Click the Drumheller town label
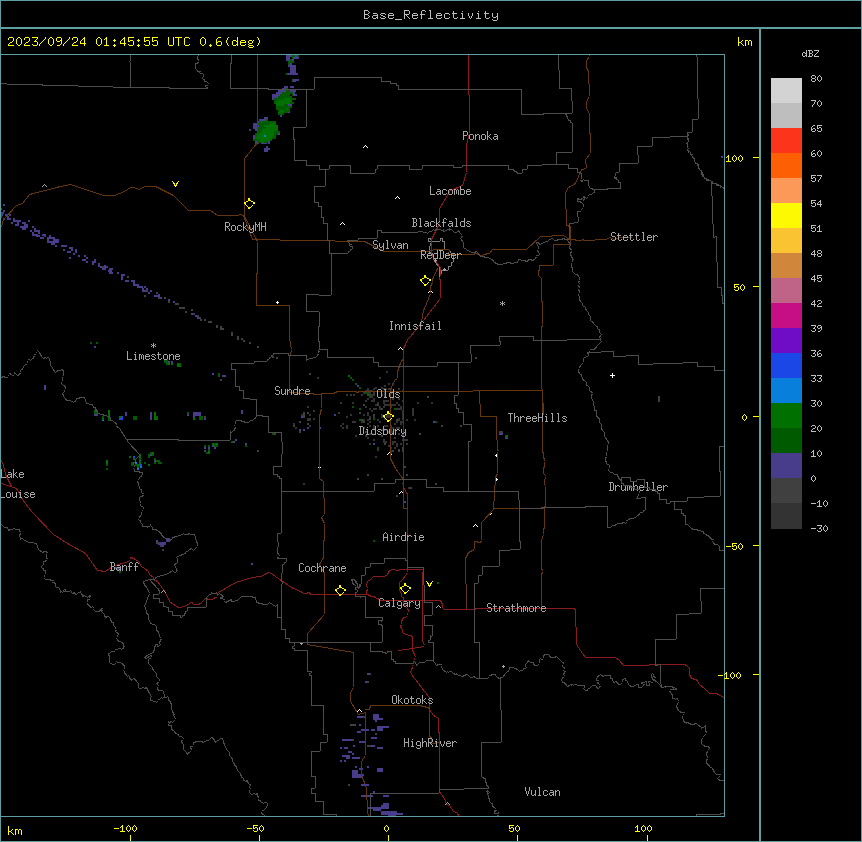This screenshot has height=842, width=862. pyautogui.click(x=638, y=487)
